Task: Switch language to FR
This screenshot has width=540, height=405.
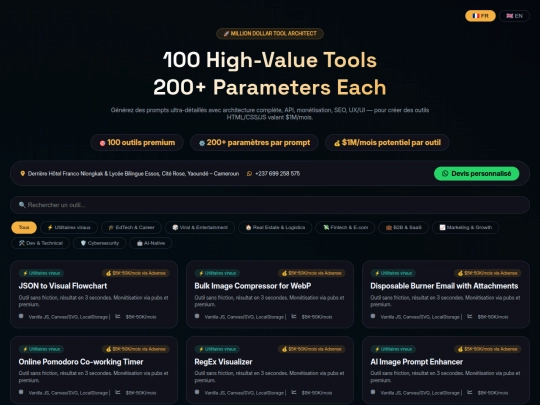Action: coord(480,16)
